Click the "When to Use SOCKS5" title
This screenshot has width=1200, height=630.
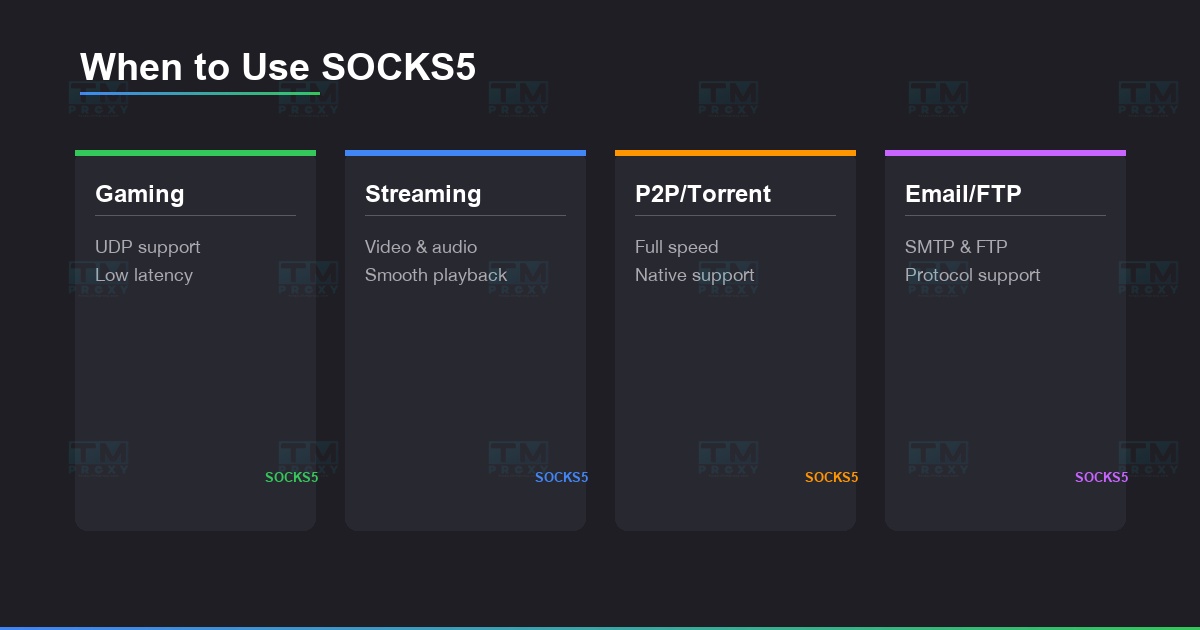[278, 67]
